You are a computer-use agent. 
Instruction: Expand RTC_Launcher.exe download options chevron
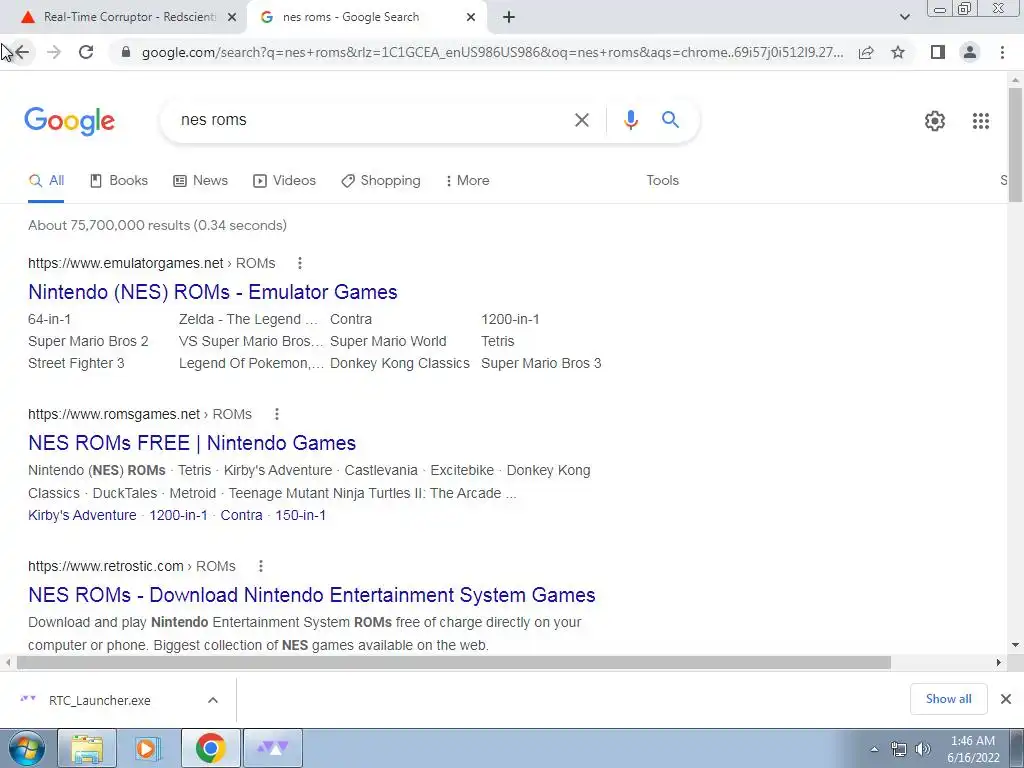tap(213, 700)
